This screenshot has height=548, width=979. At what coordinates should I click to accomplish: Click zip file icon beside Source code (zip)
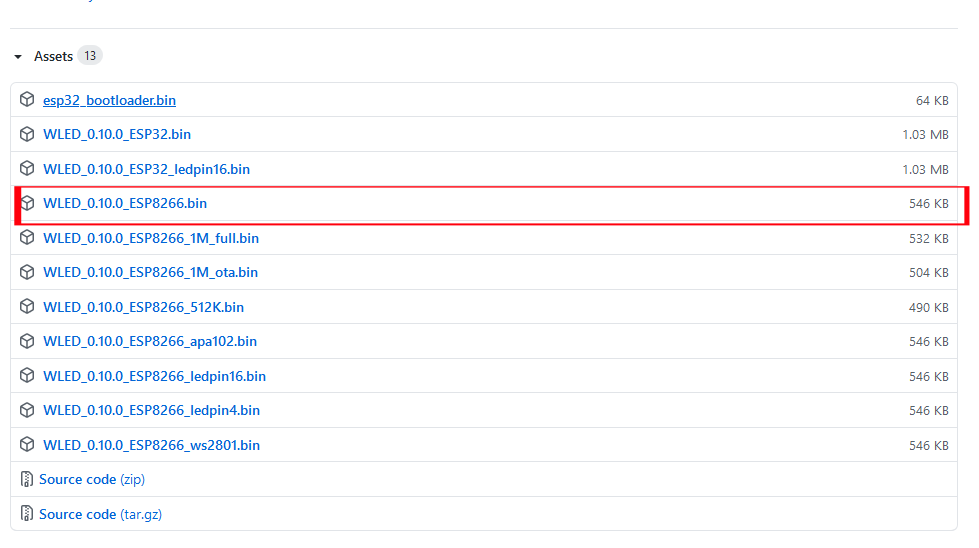pyautogui.click(x=26, y=479)
